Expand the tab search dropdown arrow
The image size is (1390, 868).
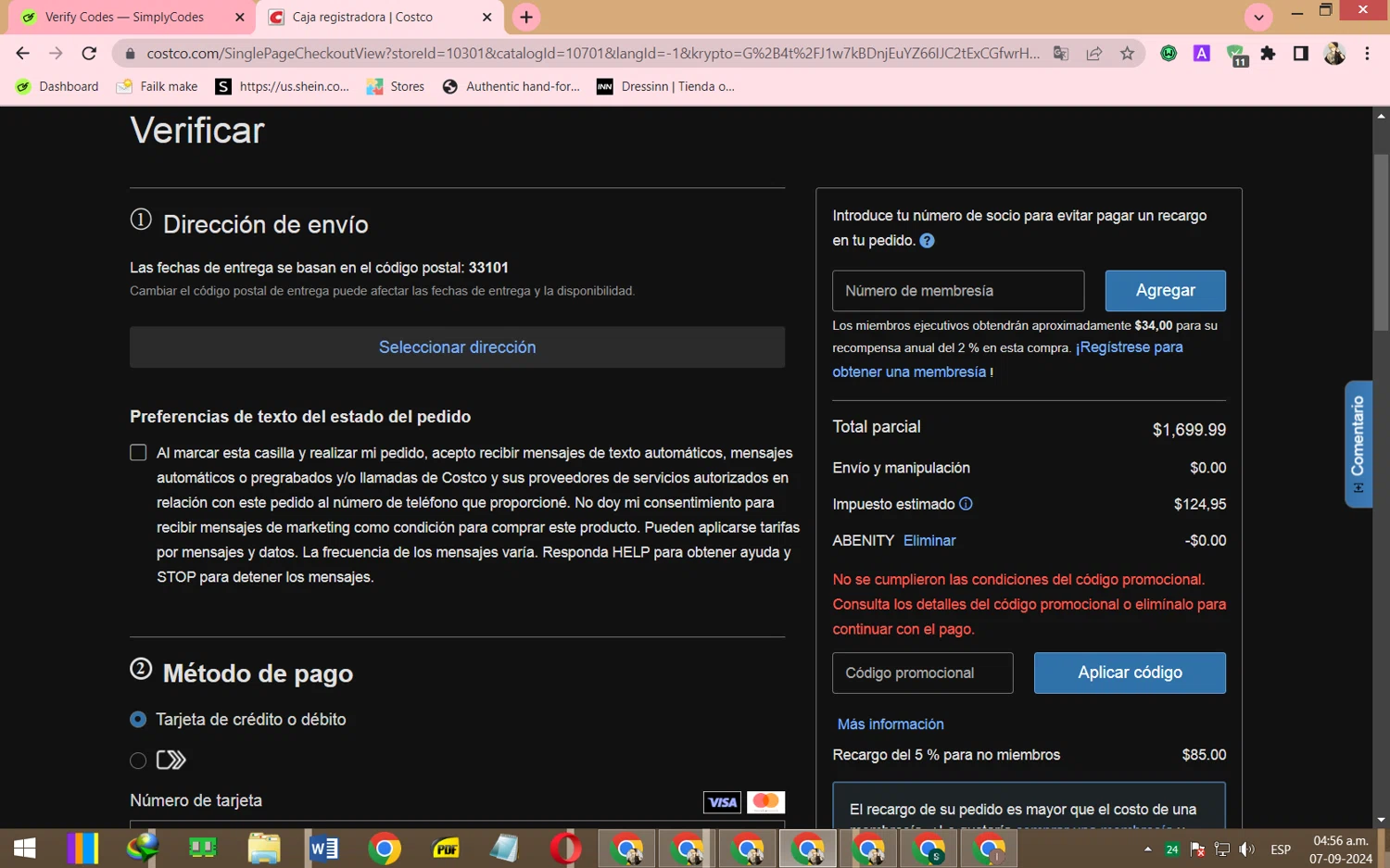1257,17
